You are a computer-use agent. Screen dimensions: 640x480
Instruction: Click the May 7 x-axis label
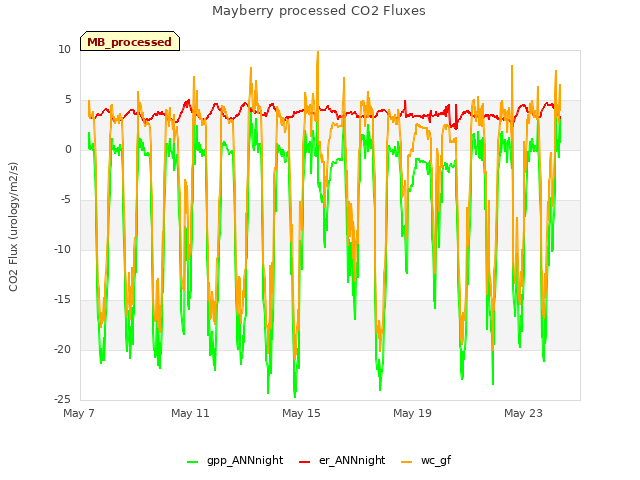(78, 413)
